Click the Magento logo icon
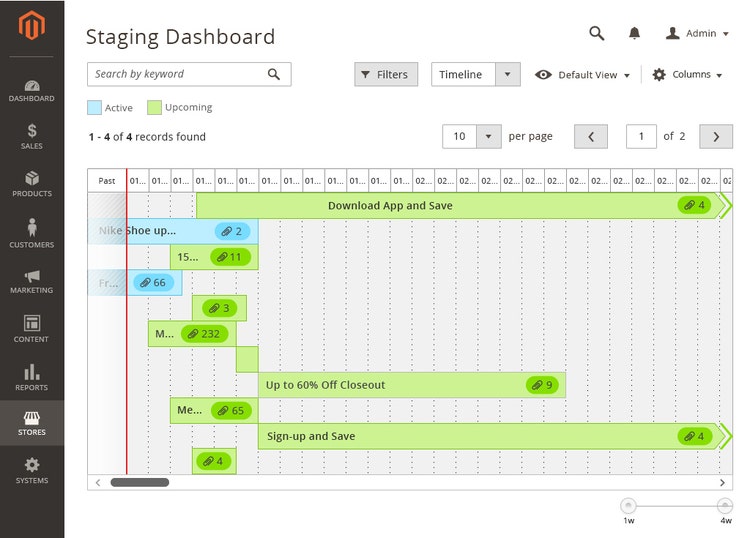Image resolution: width=750 pixels, height=538 pixels. tap(32, 27)
